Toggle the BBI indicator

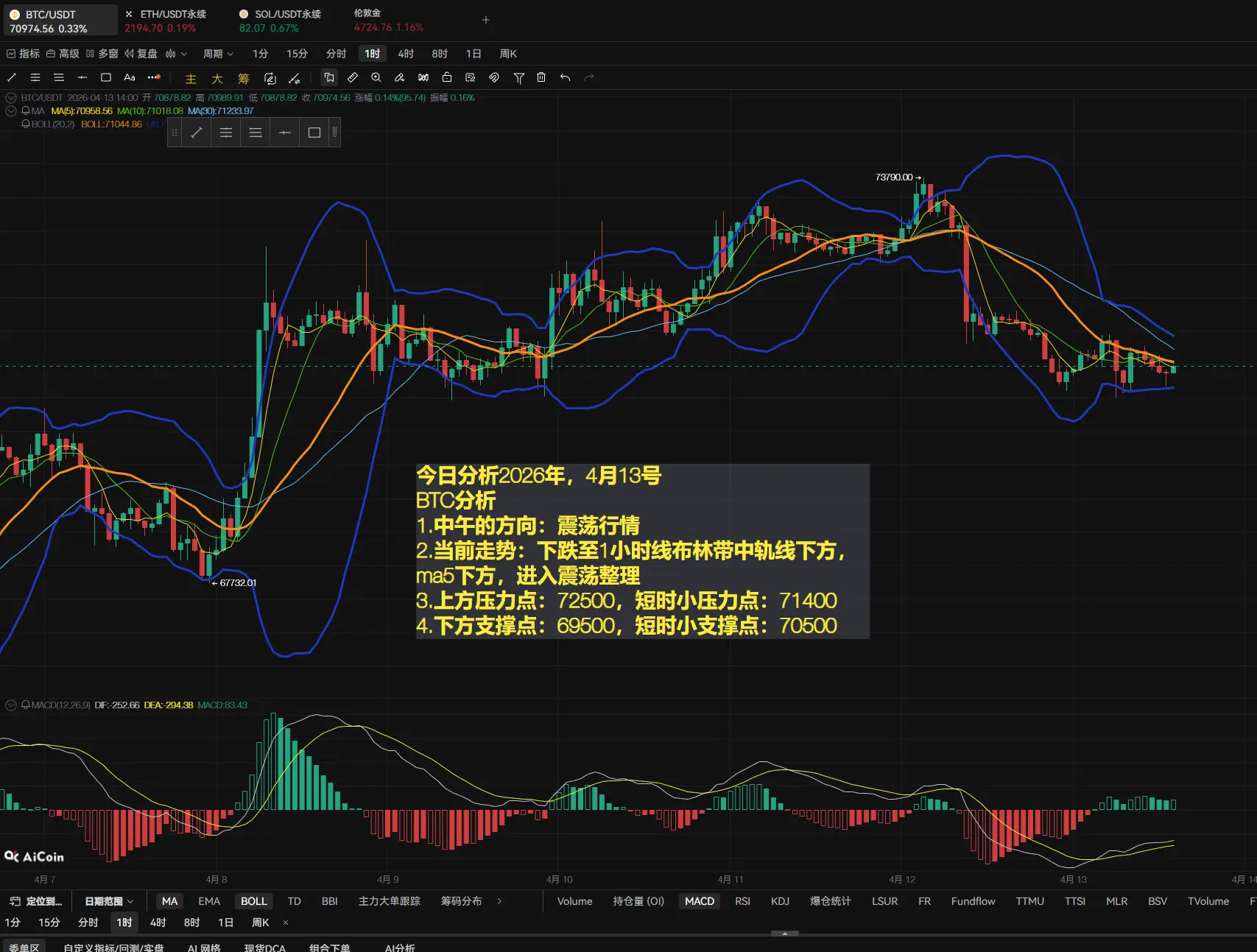330,901
